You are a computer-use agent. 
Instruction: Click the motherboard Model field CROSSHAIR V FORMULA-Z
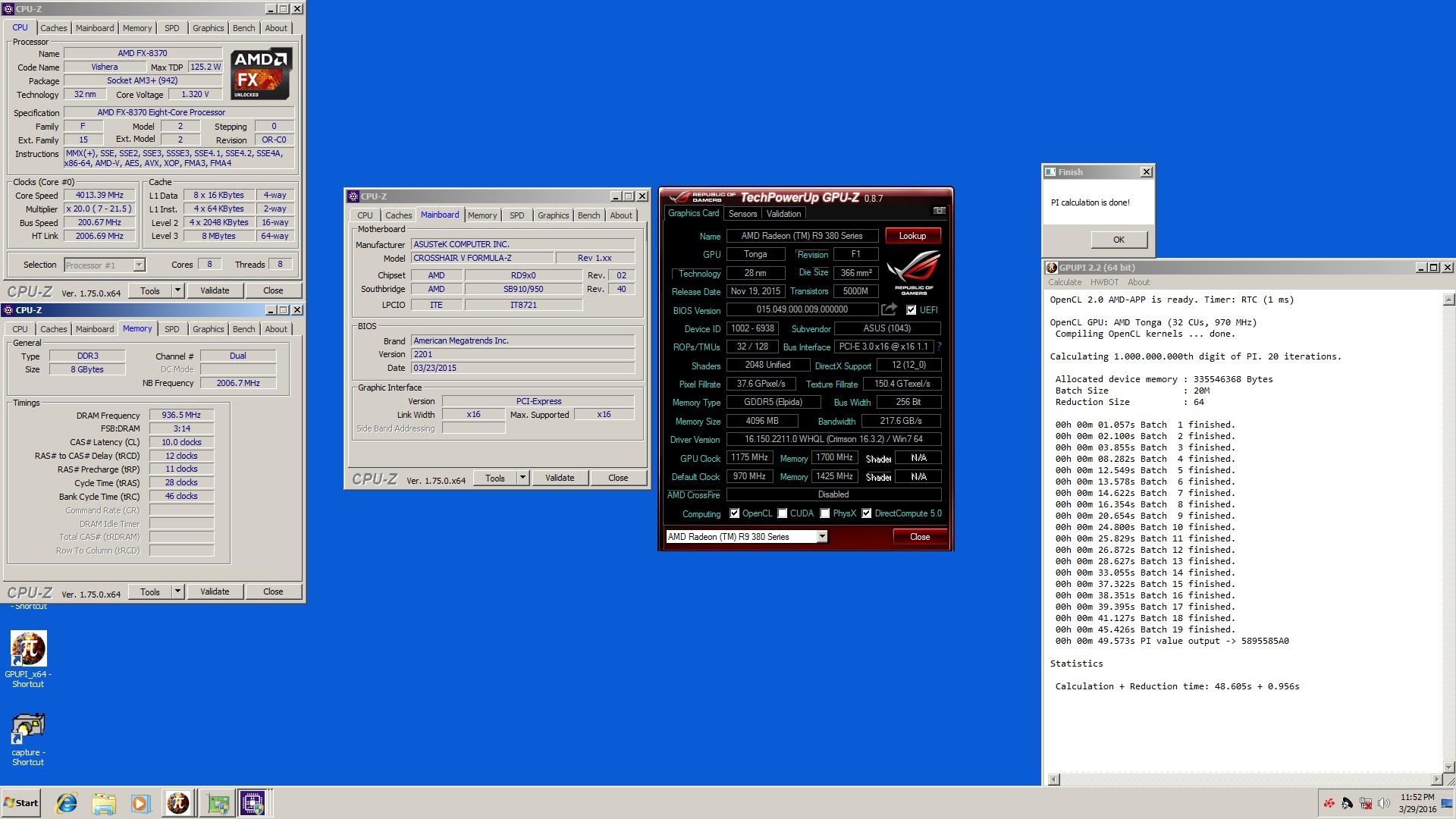(x=482, y=258)
